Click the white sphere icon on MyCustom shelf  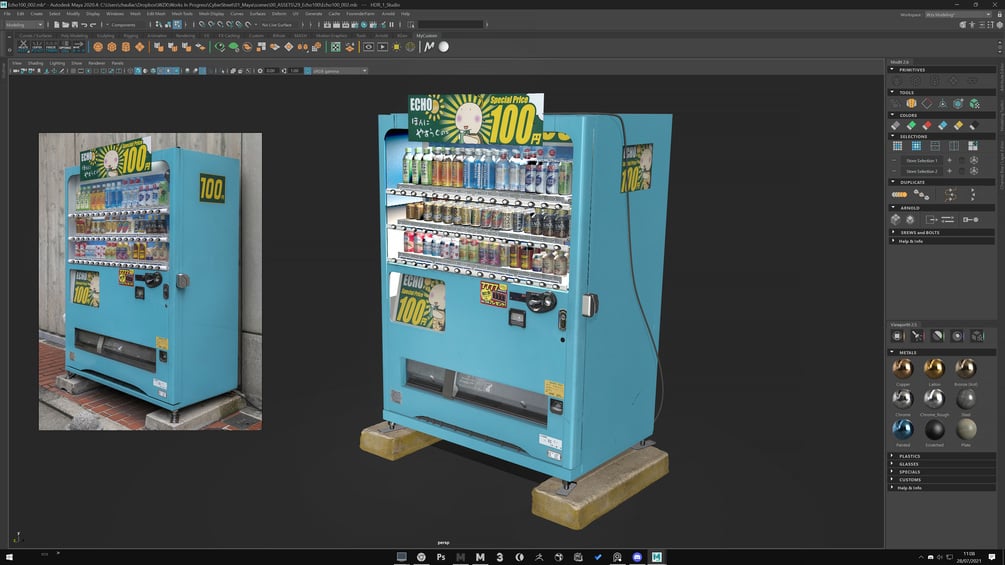(443, 47)
